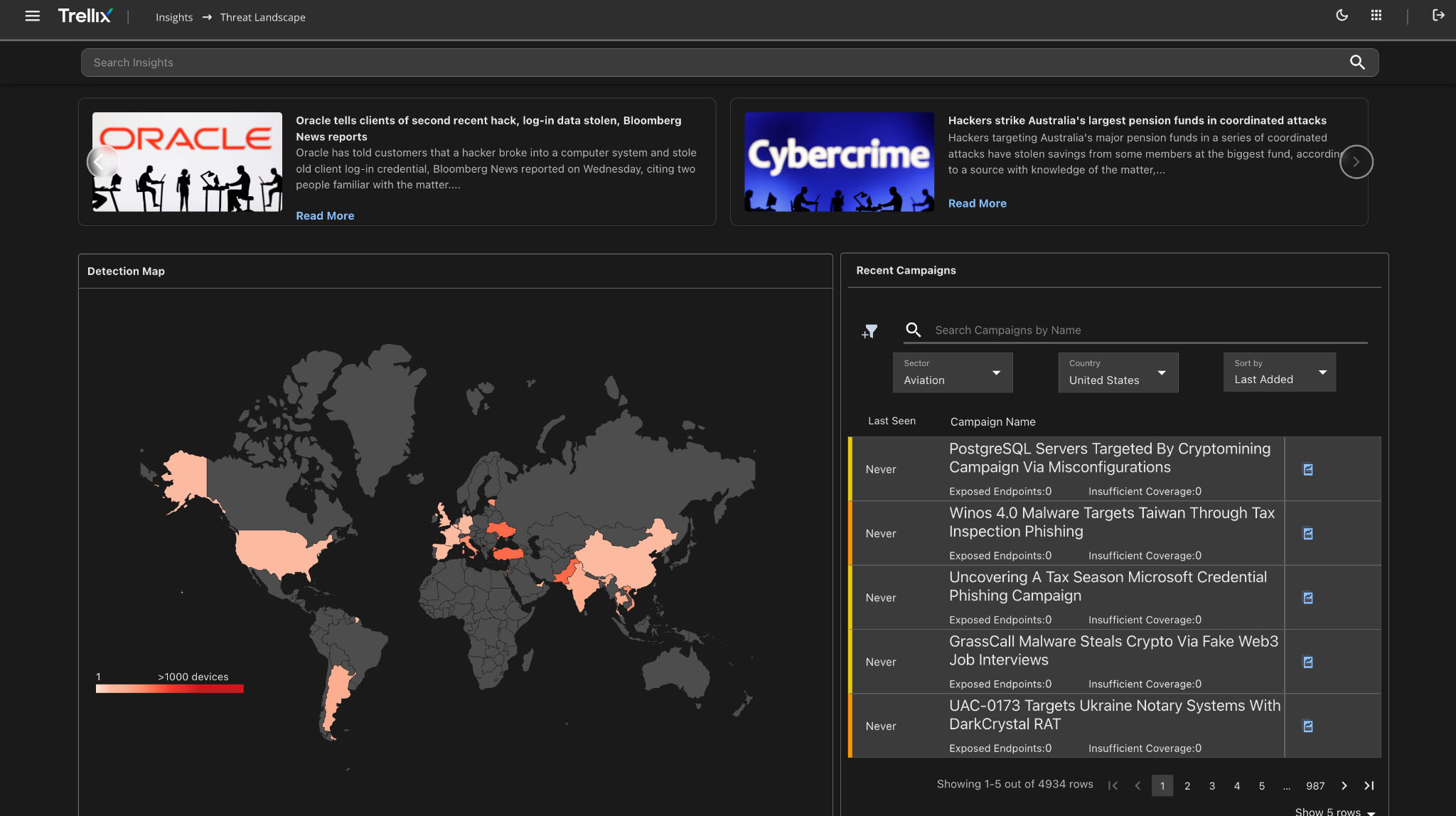
Task: Go to previous campaigns page
Action: (x=1137, y=785)
